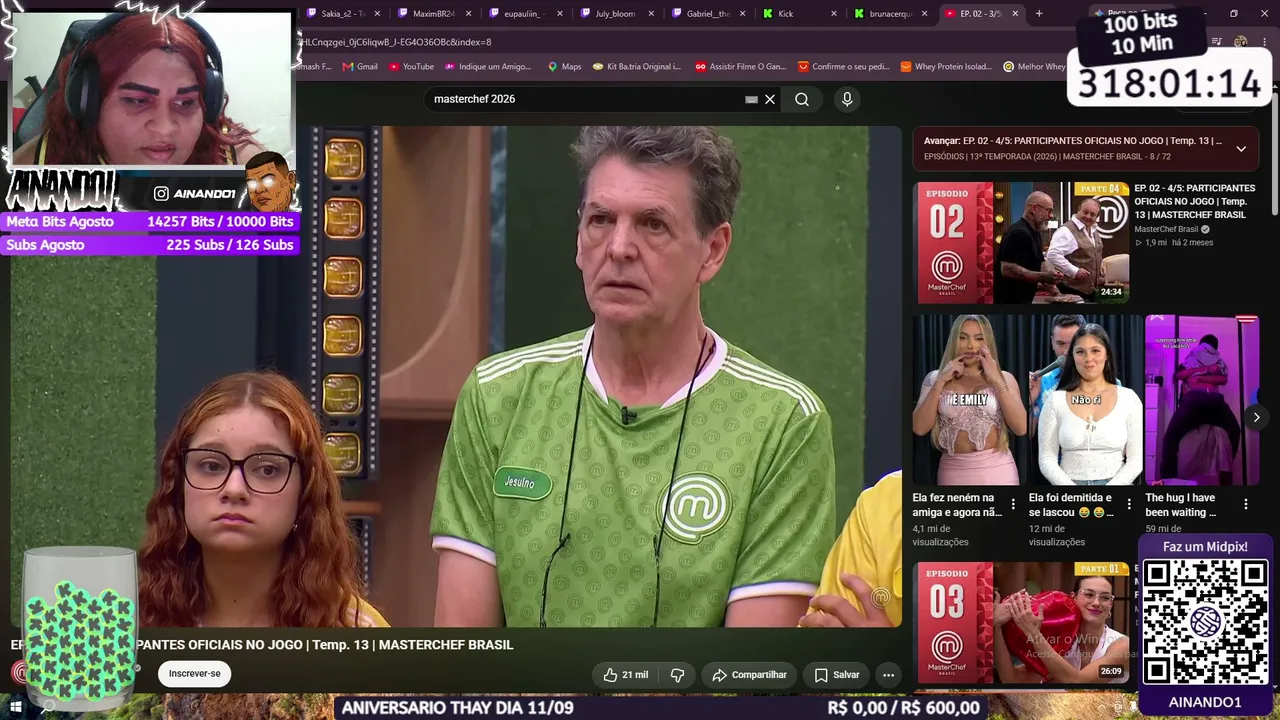Open the 'Kit Ba.tria Original' bookmark
This screenshot has height=720, width=1280.
[x=637, y=67]
